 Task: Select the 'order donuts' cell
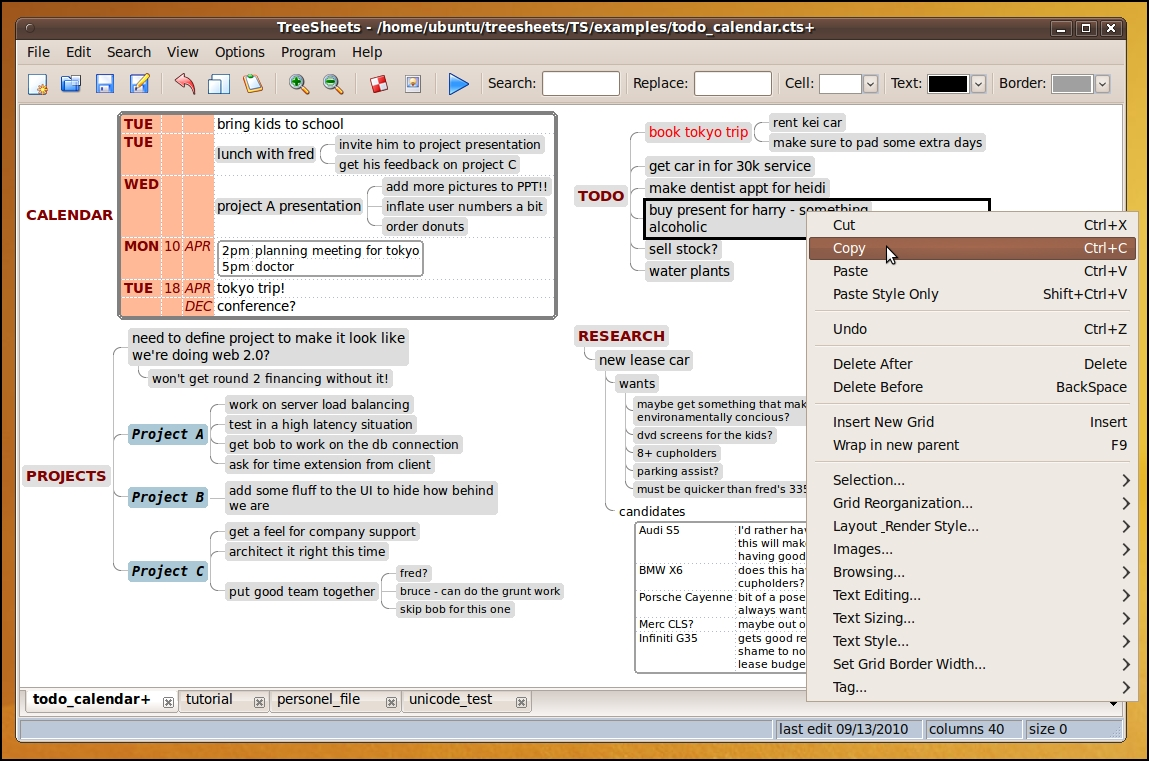(425, 227)
